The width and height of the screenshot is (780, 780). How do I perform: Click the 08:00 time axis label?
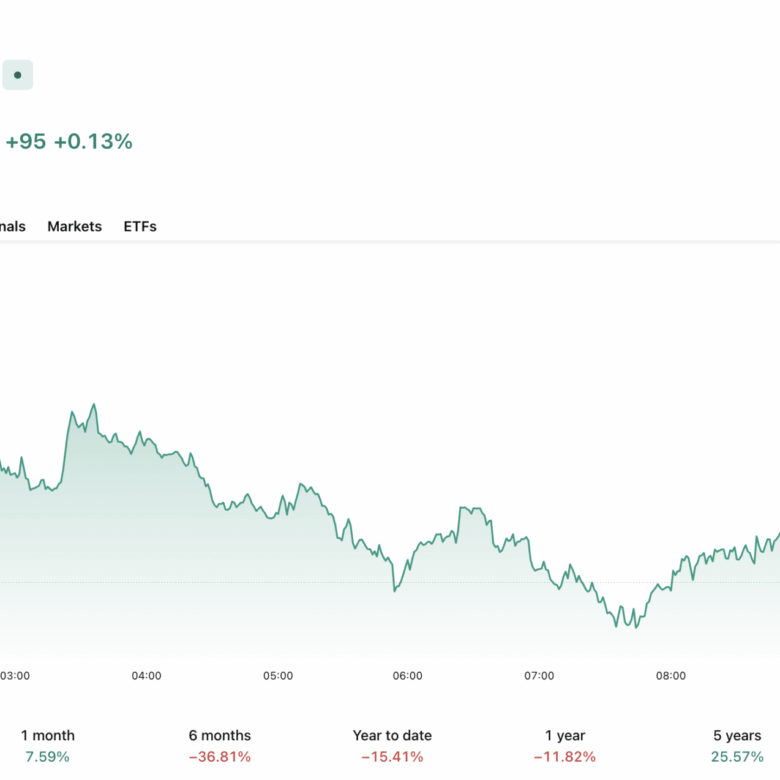click(x=670, y=676)
